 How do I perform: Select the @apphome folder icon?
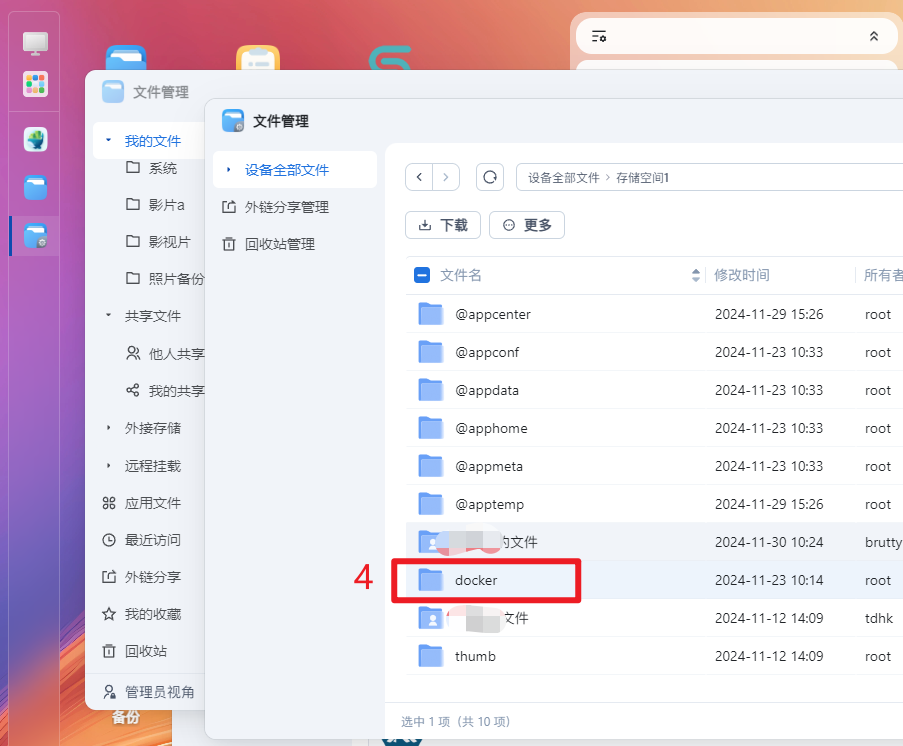(x=430, y=428)
